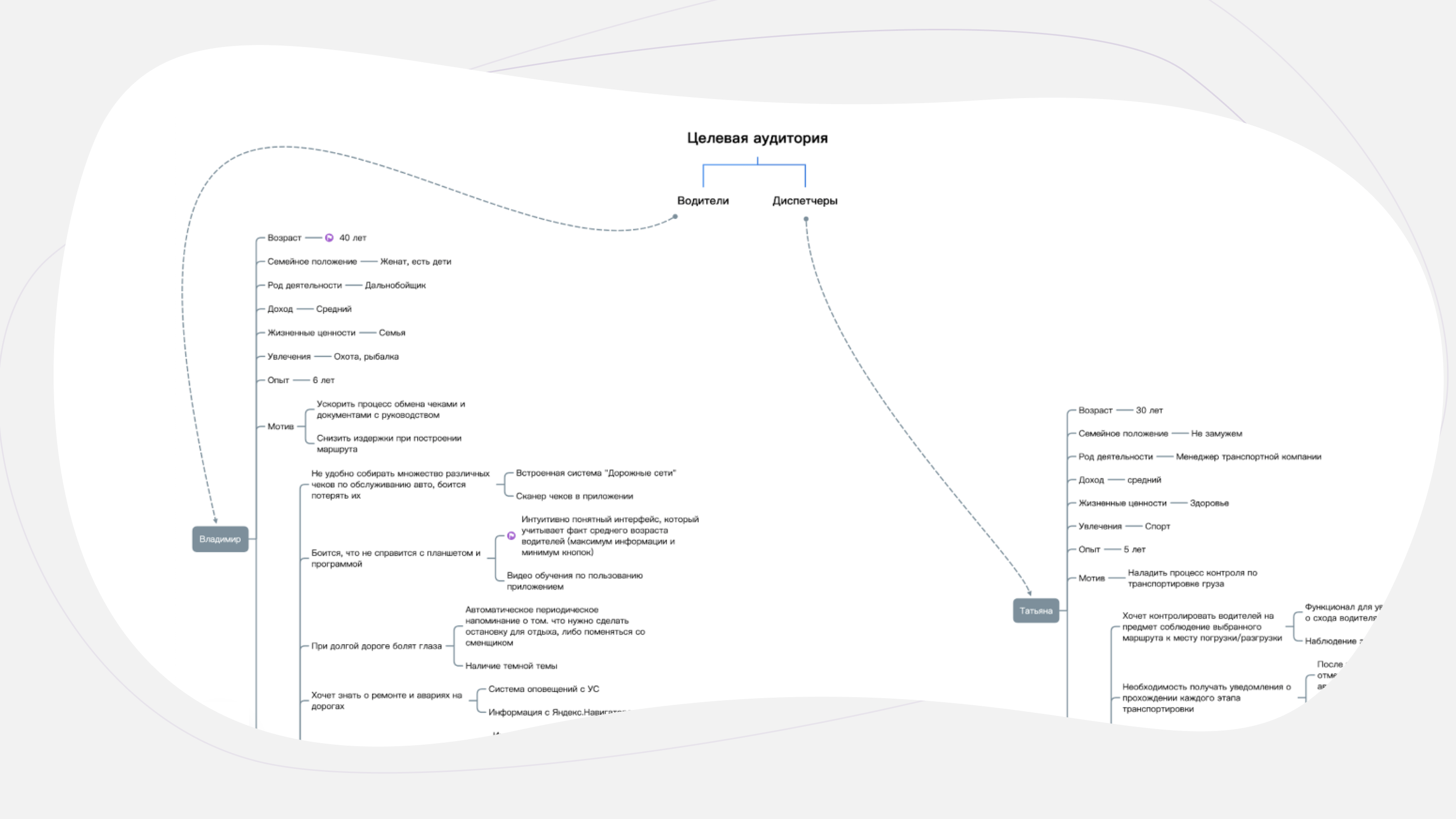Select the Татьяна persona node

[1035, 611]
